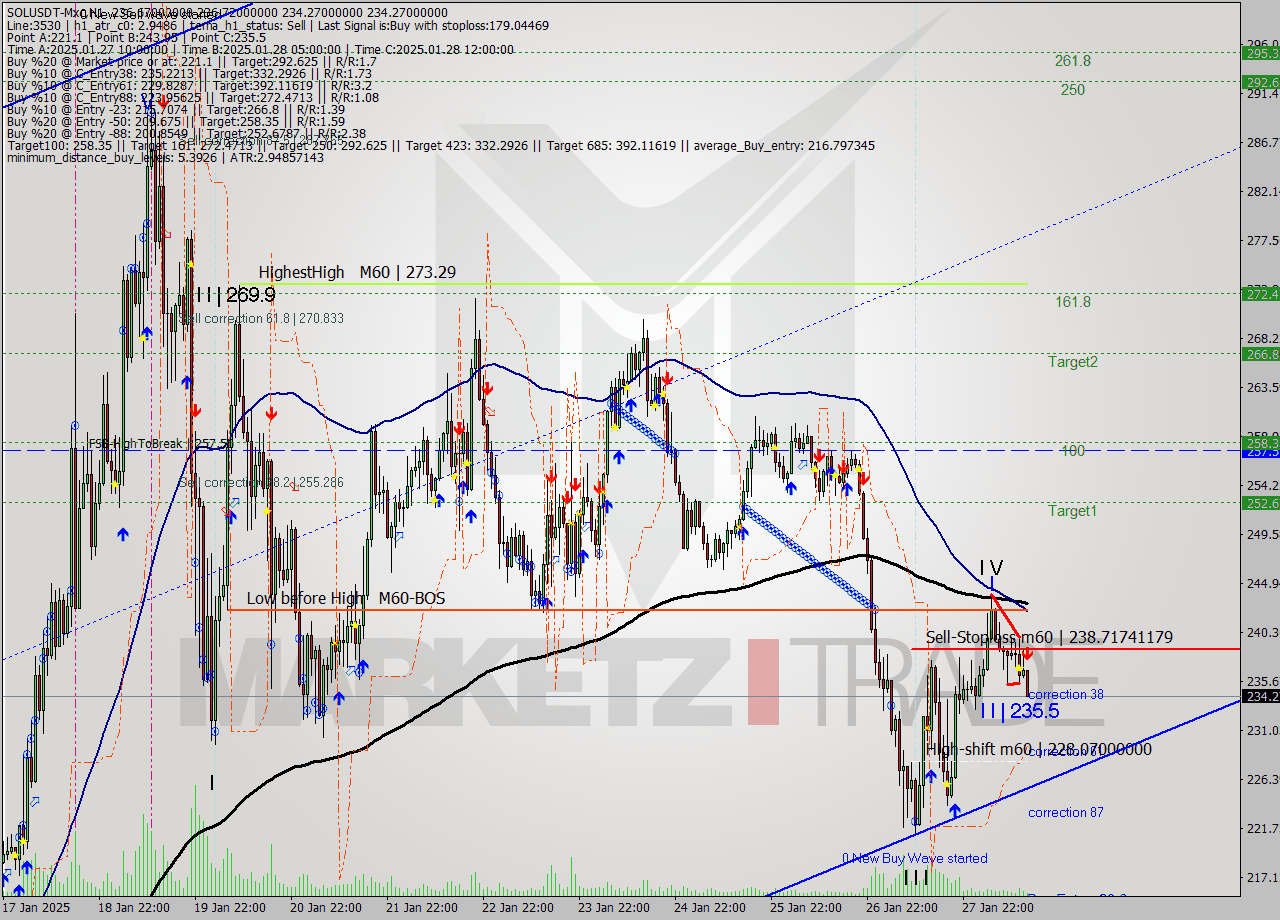Screen dimensions: 1280x920
Task: Select the 'I V' wave label
Action: pos(991,568)
